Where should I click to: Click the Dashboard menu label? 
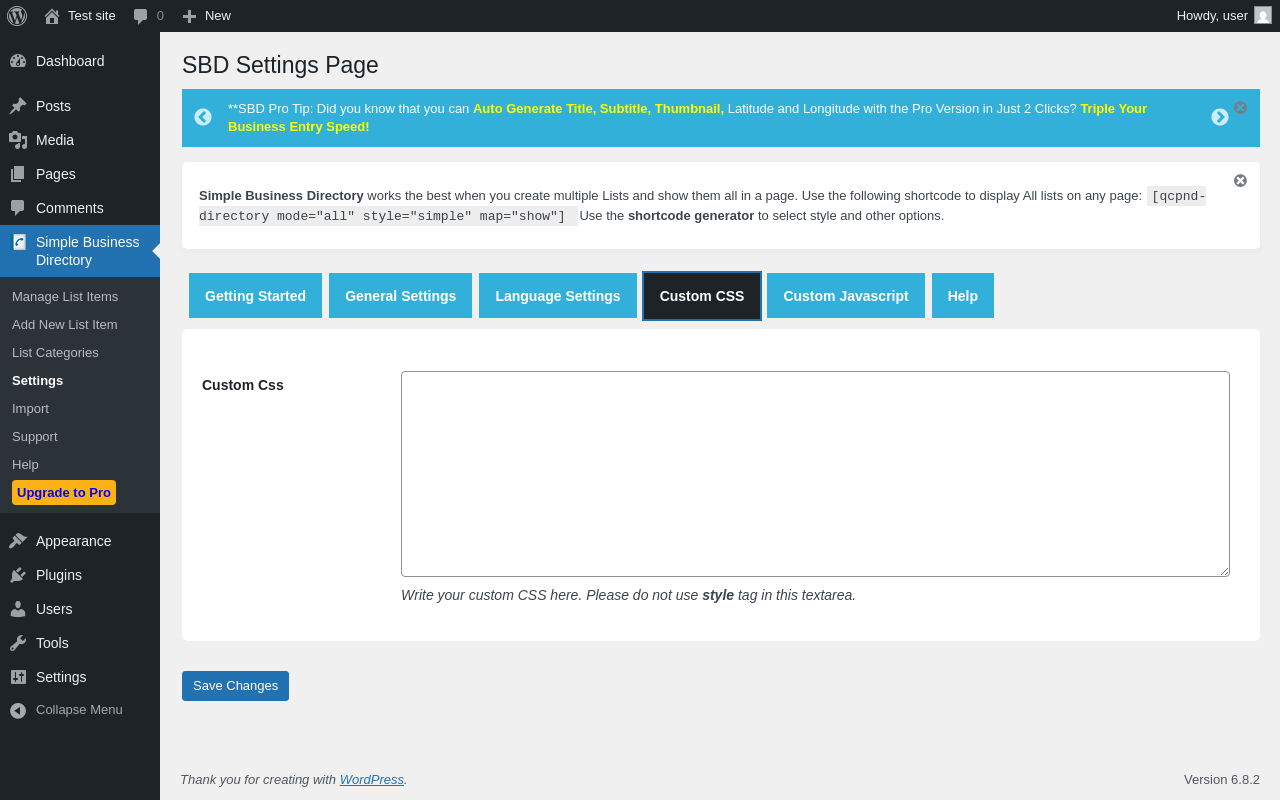pos(70,61)
